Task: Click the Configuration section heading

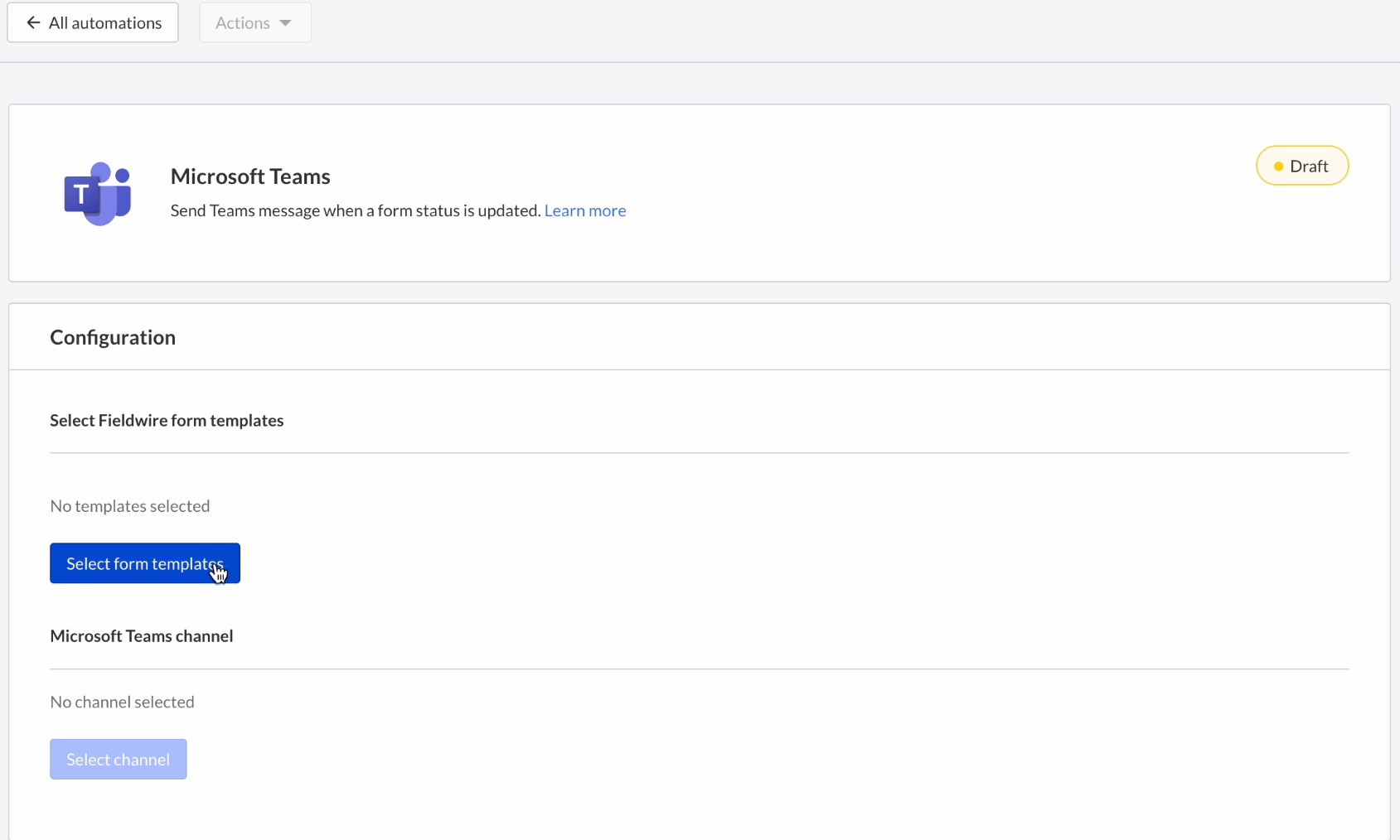Action: pyautogui.click(x=113, y=337)
